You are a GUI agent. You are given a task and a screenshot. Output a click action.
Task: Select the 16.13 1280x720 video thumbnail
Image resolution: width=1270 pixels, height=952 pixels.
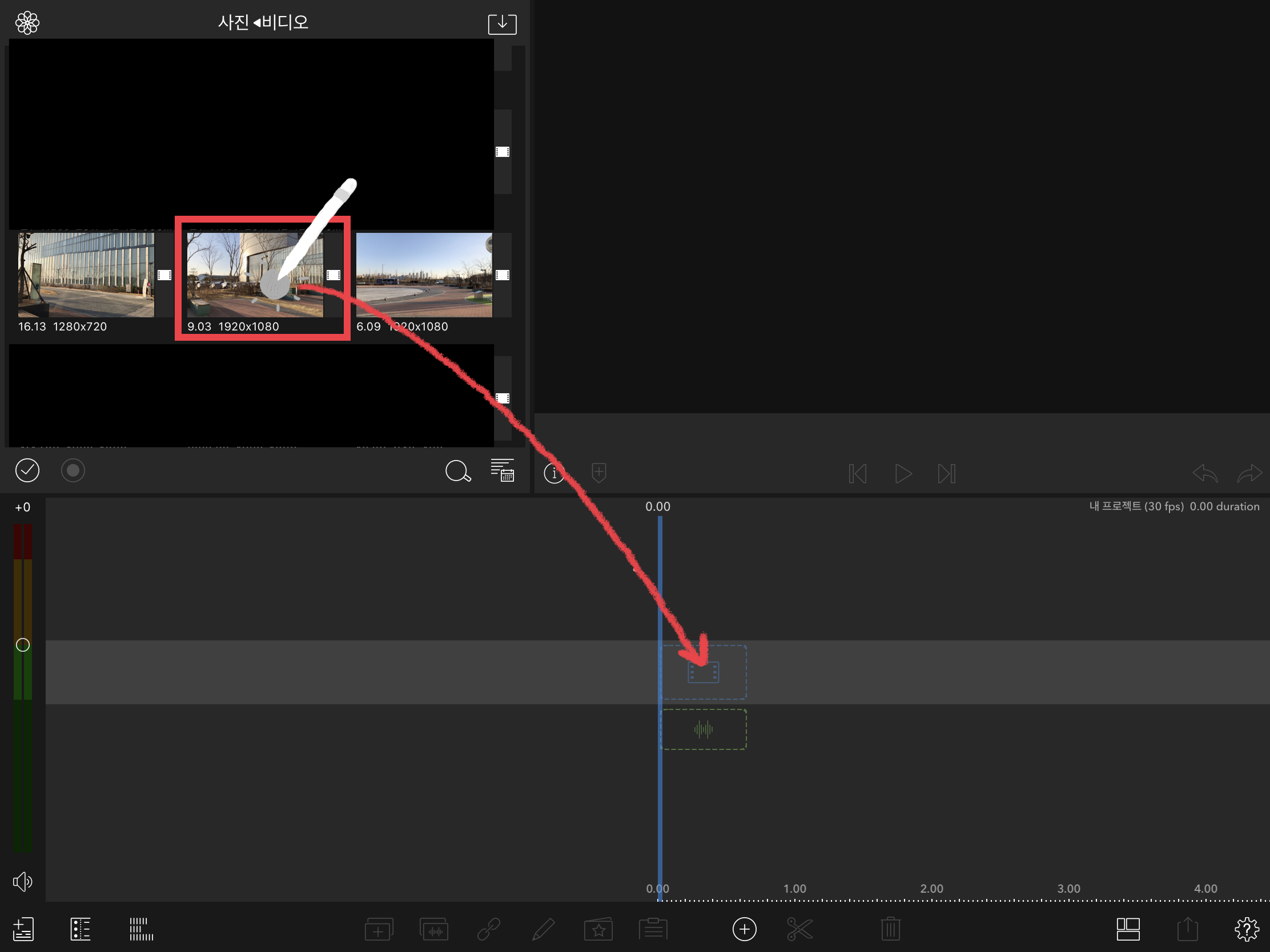point(86,276)
